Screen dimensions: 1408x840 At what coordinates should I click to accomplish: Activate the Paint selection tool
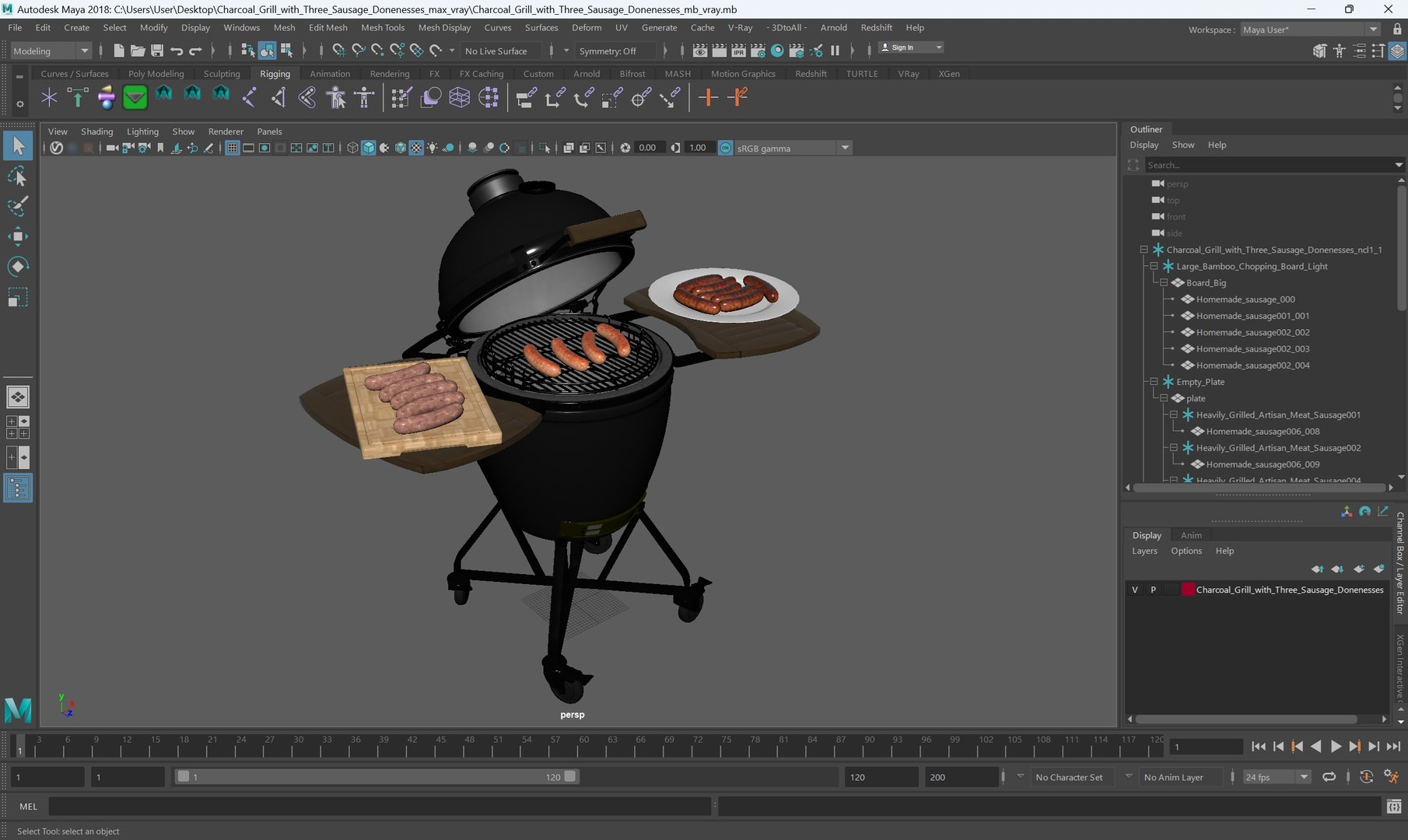click(17, 206)
